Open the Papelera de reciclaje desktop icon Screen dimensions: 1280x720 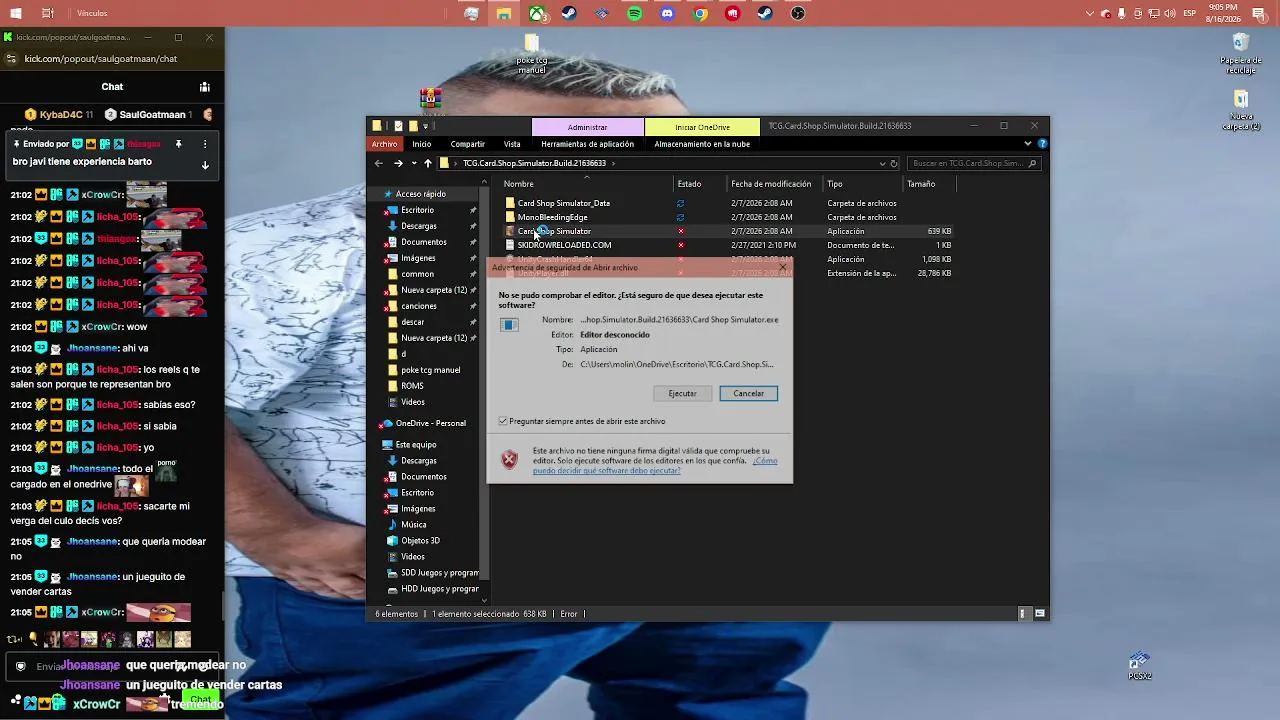pyautogui.click(x=1241, y=54)
